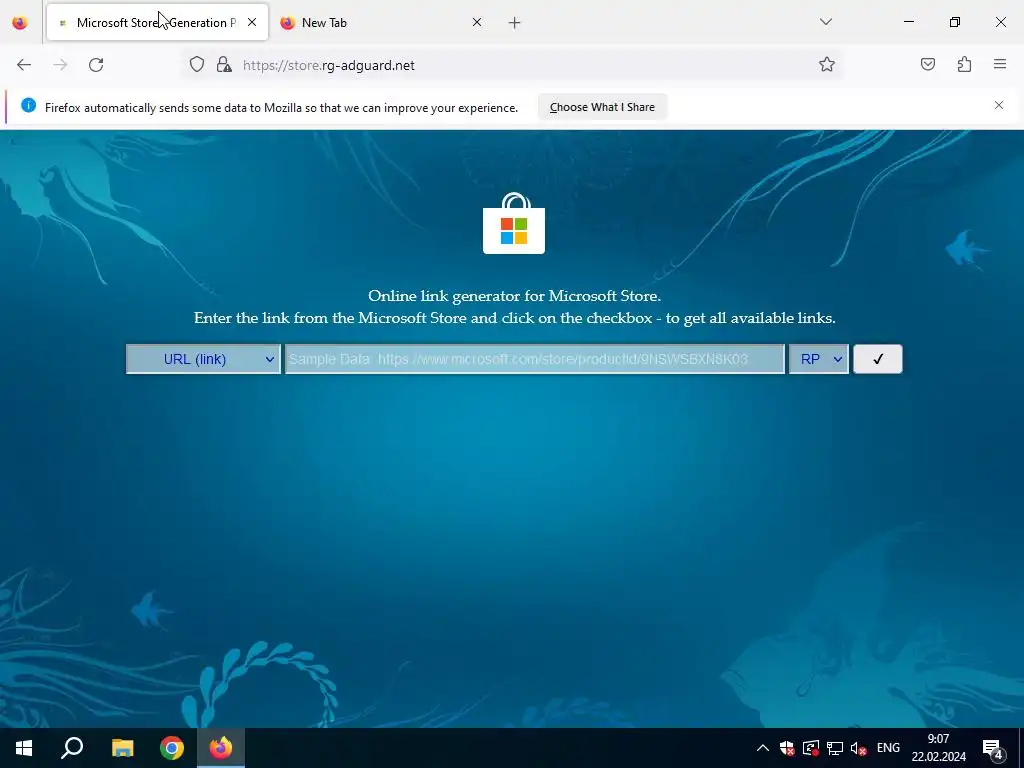Save page to Pocket icon

[928, 64]
